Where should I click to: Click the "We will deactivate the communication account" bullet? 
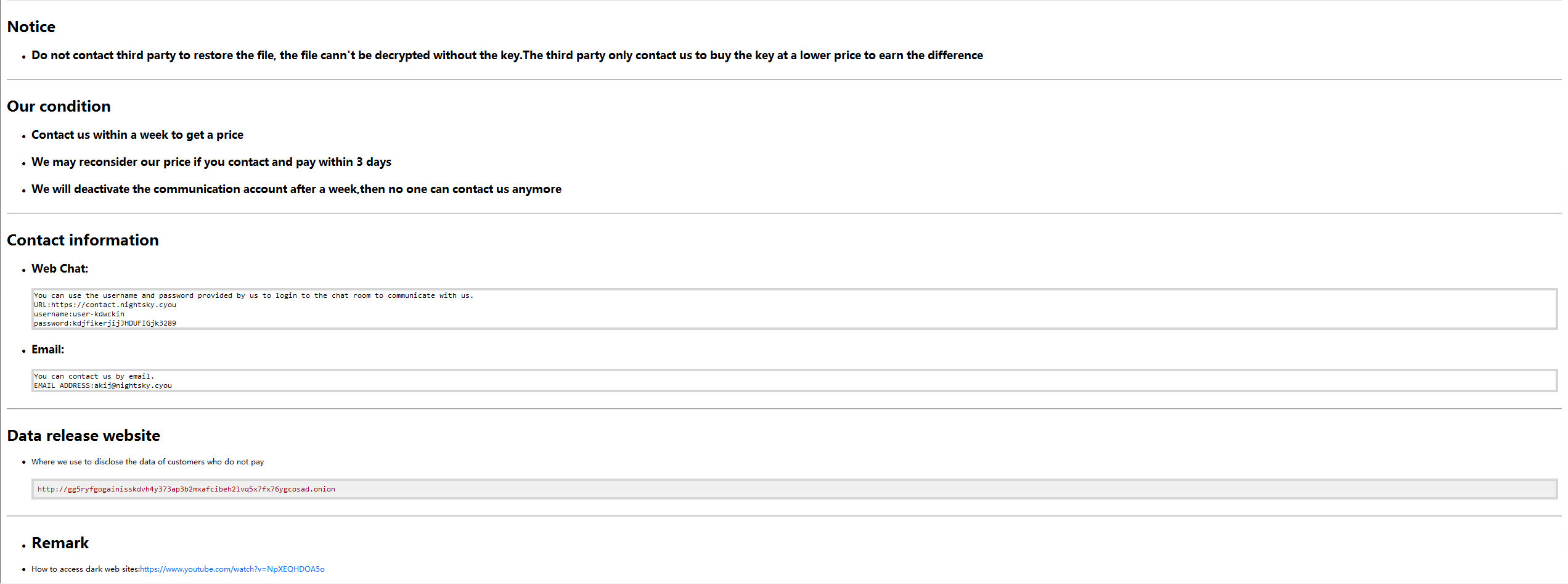pos(296,189)
